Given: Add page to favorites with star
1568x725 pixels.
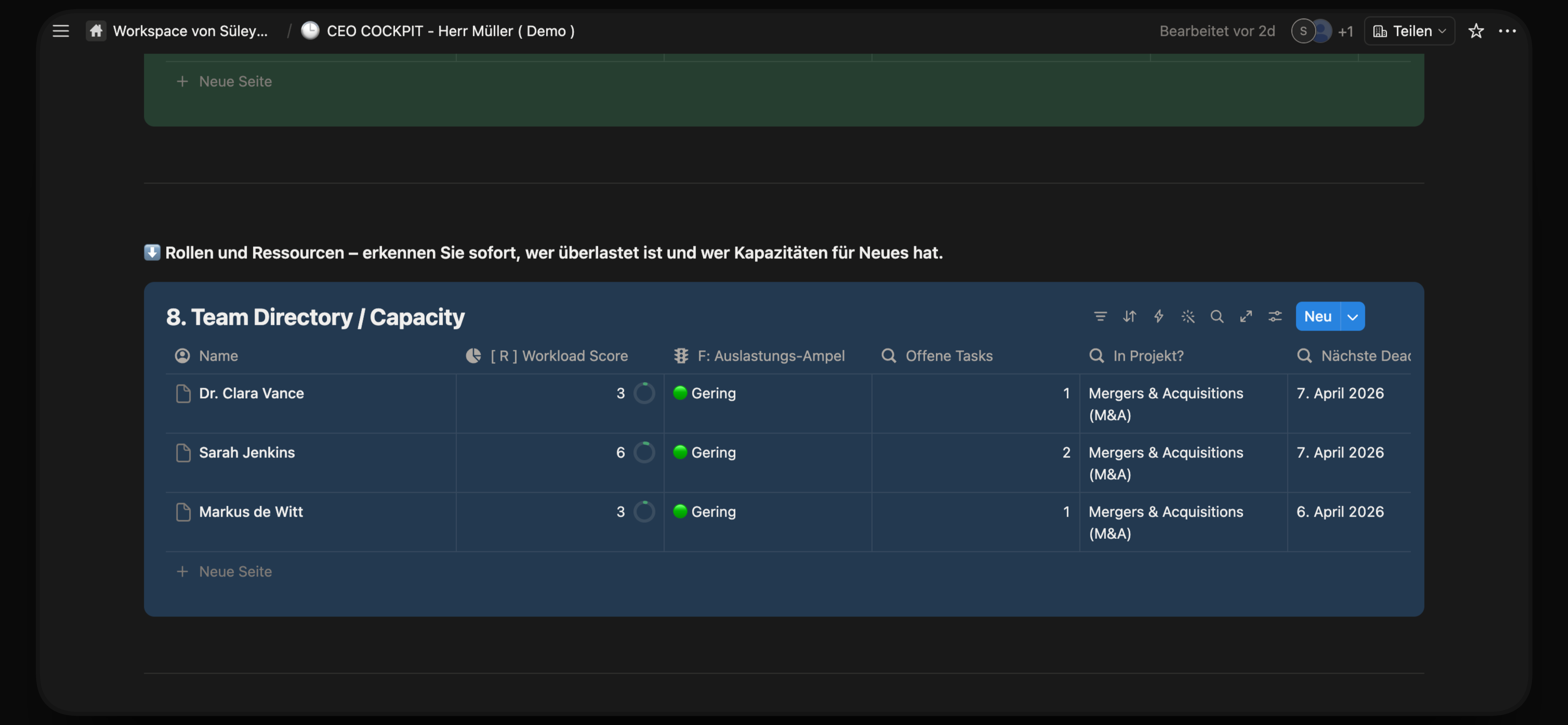Looking at the screenshot, I should pos(1476,31).
